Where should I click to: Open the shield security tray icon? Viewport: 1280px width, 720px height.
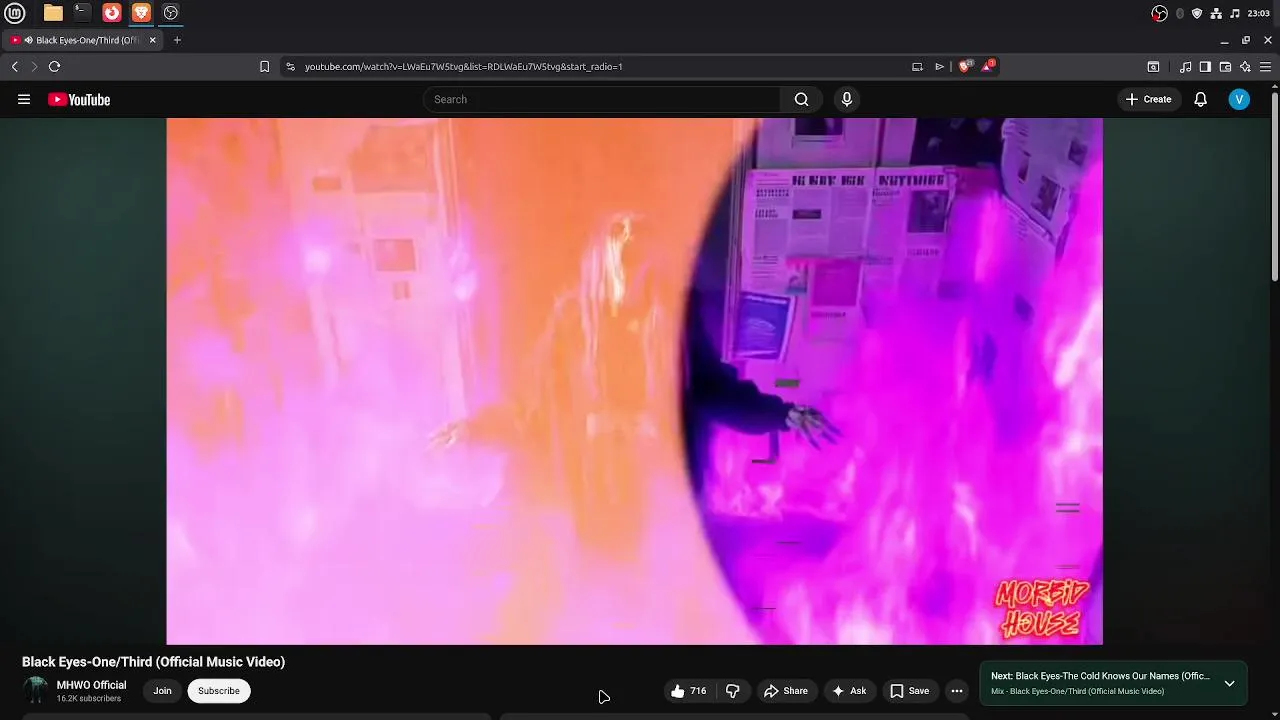click(x=1197, y=13)
